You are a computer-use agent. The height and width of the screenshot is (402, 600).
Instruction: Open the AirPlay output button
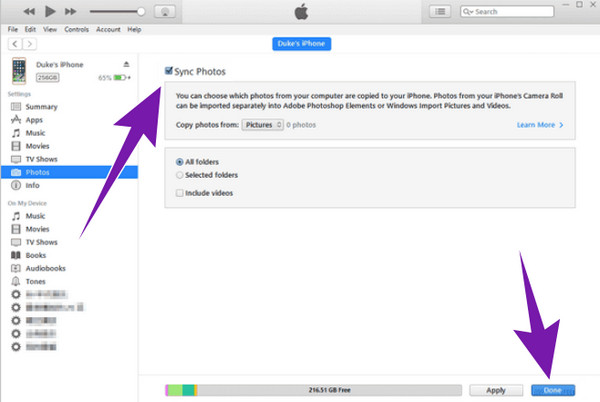click(x=165, y=11)
